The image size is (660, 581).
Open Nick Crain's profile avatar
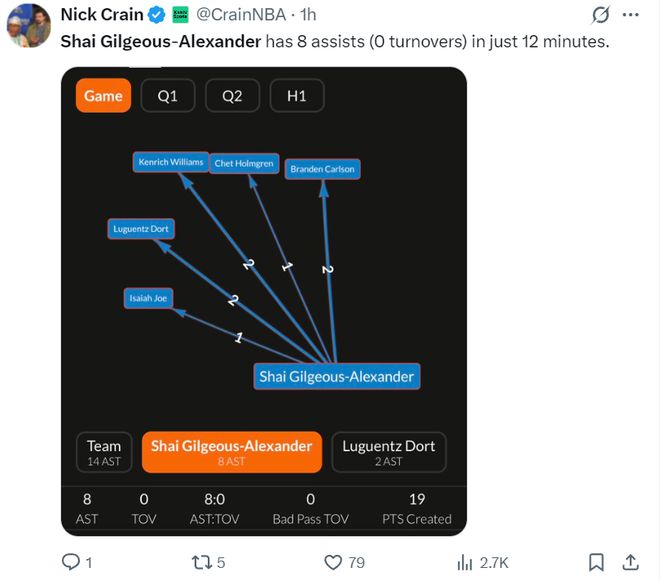click(27, 25)
